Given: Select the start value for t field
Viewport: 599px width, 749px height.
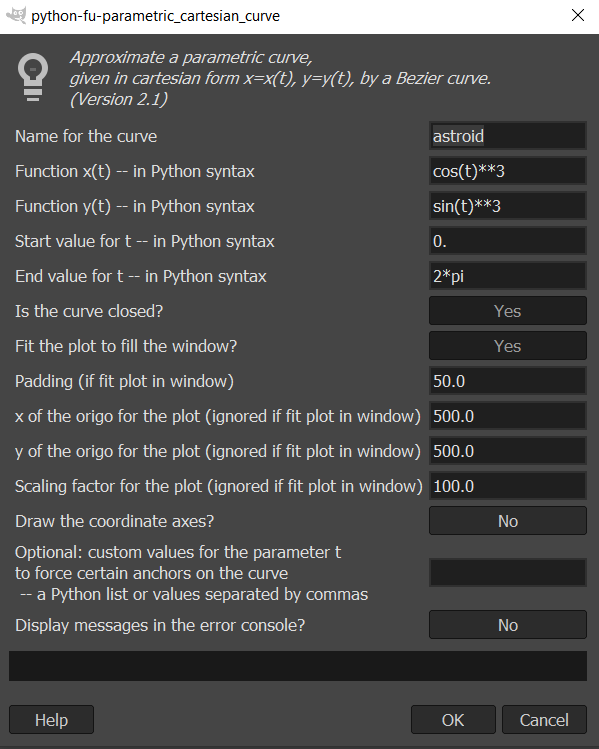Looking at the screenshot, I should [508, 241].
